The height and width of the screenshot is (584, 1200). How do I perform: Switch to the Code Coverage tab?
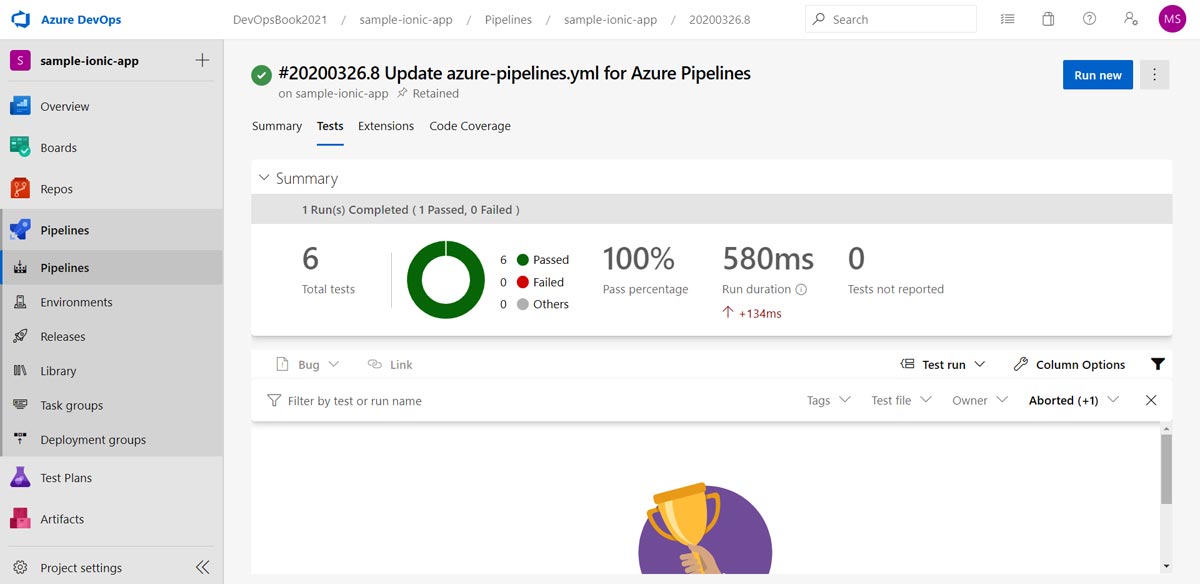(x=470, y=126)
